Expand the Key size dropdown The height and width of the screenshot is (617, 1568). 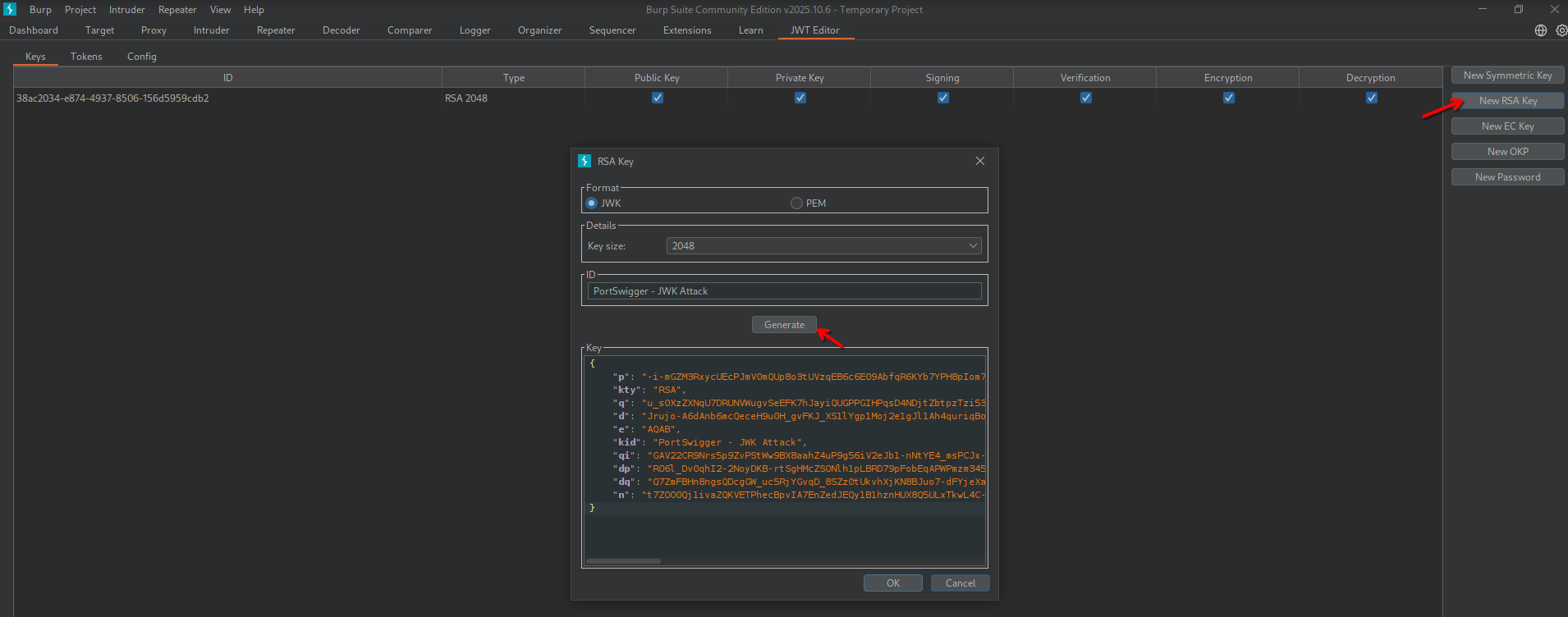823,246
